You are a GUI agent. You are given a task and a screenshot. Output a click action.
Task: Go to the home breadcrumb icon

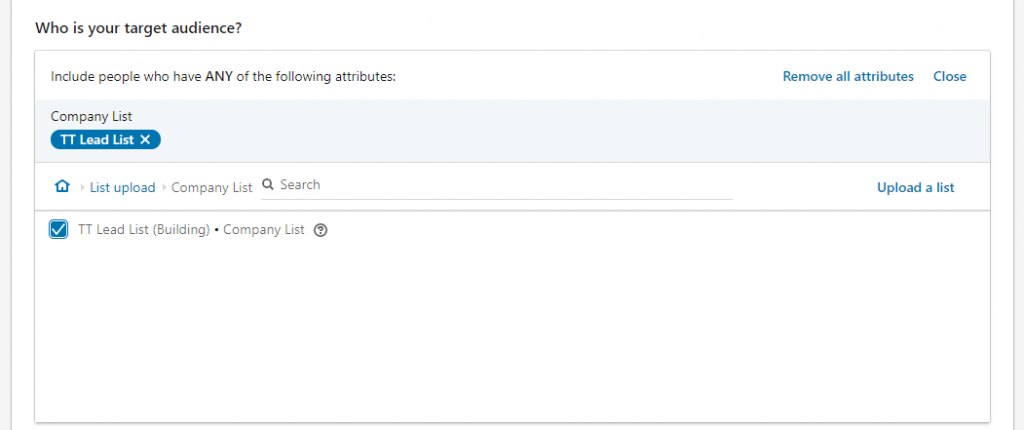coord(62,187)
